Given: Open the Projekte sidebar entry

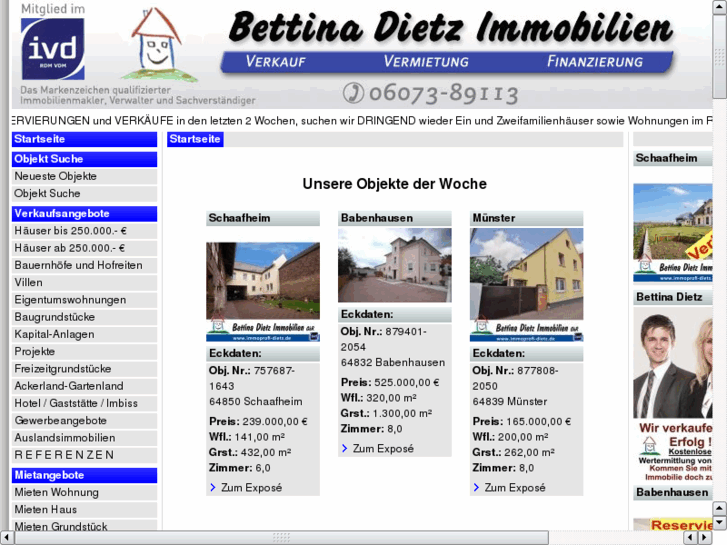Looking at the screenshot, I should [84, 352].
